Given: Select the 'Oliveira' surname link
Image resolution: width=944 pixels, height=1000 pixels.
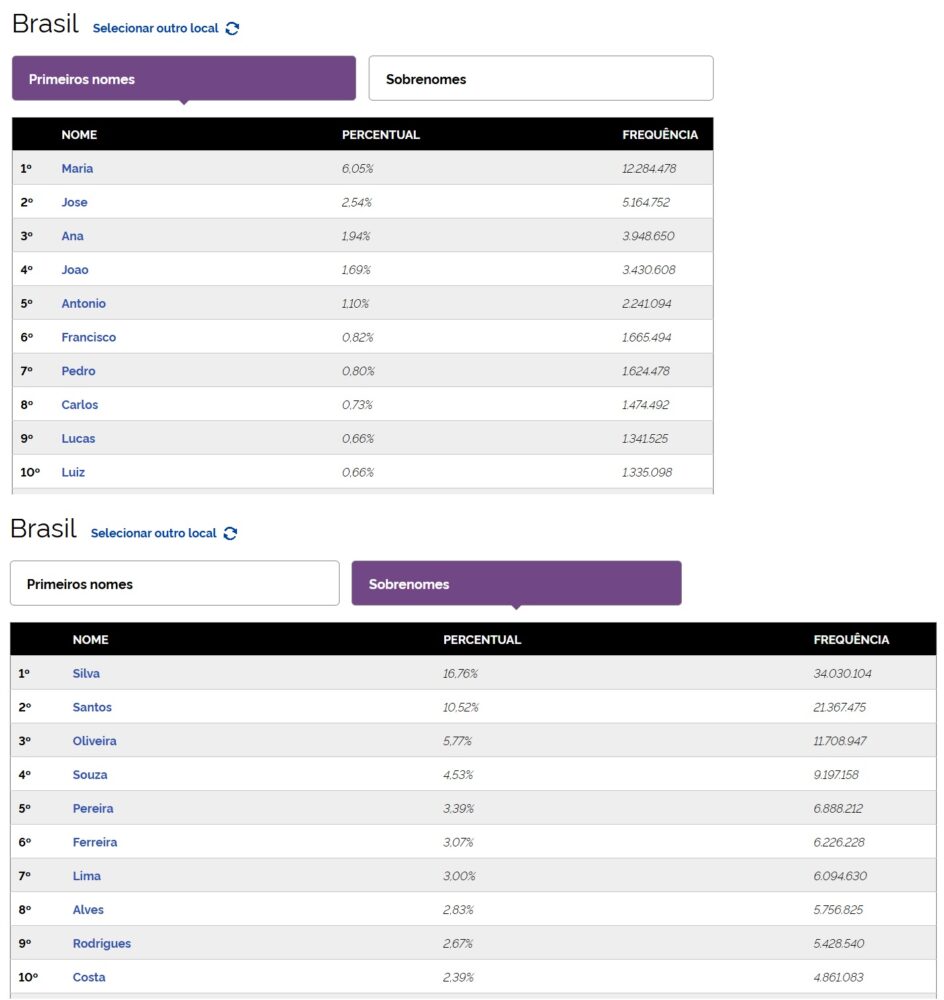Looking at the screenshot, I should point(94,741).
